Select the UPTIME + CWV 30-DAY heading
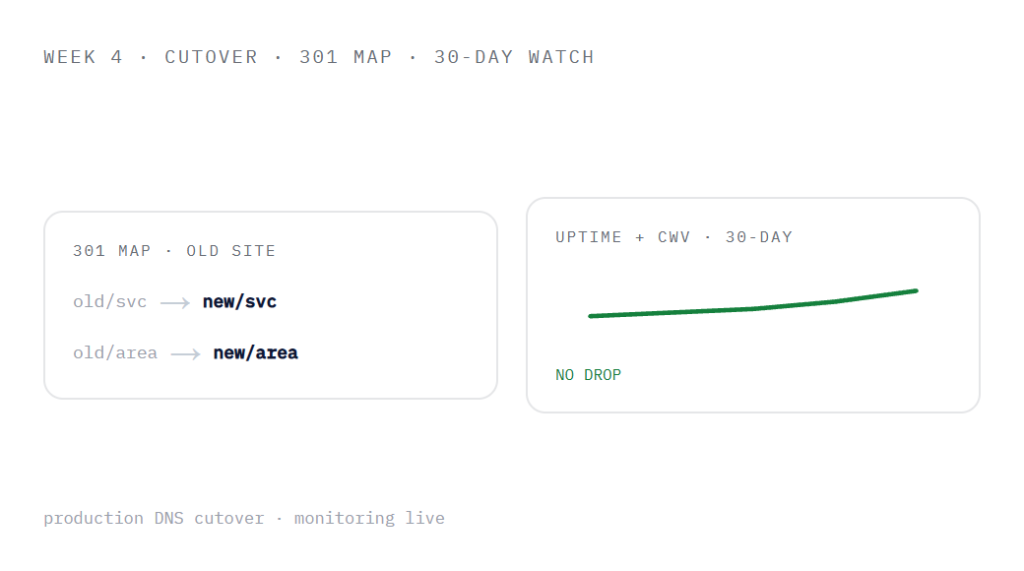This screenshot has height=571, width=1024. click(x=674, y=237)
